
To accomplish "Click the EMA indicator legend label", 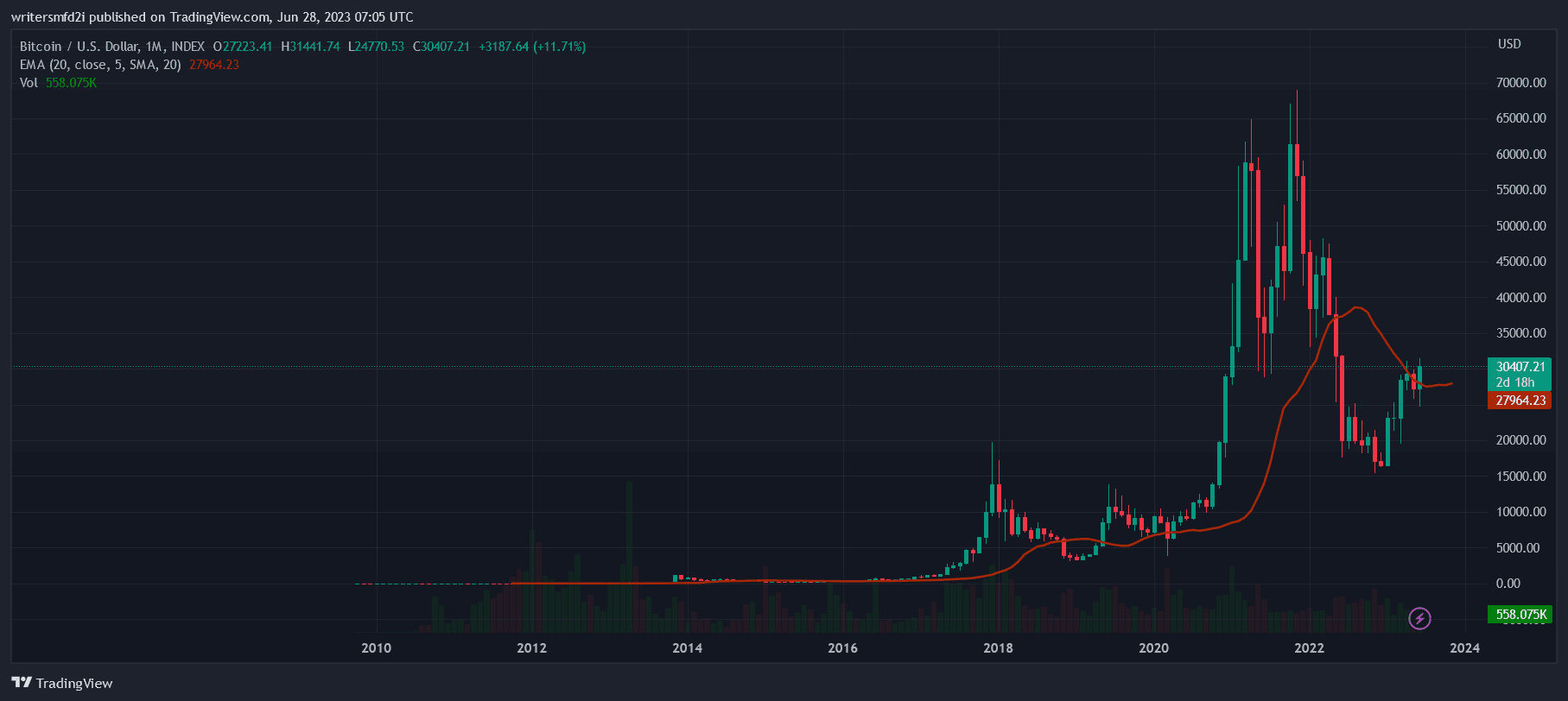I will (x=100, y=65).
